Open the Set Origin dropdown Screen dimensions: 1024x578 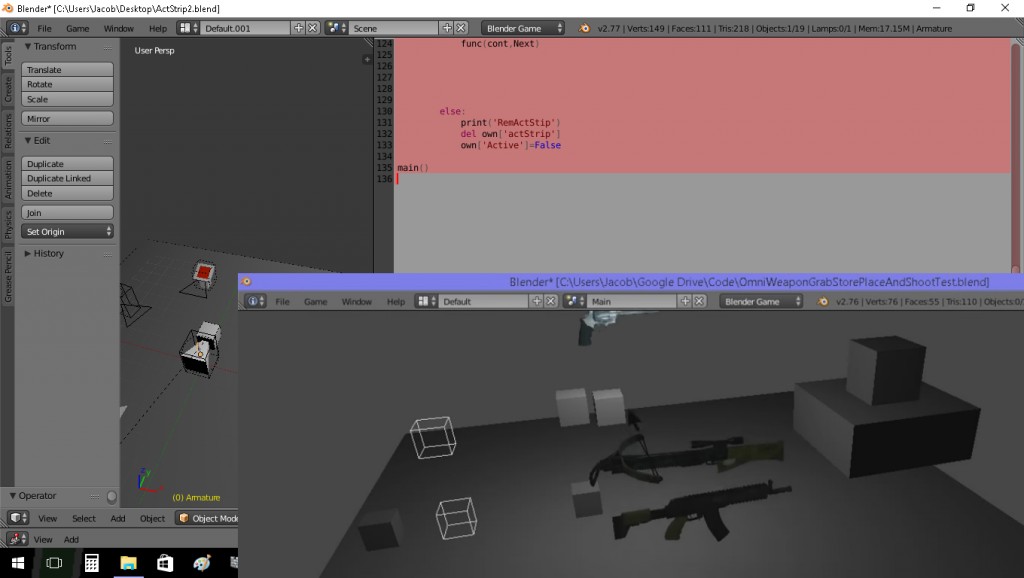tap(66, 231)
